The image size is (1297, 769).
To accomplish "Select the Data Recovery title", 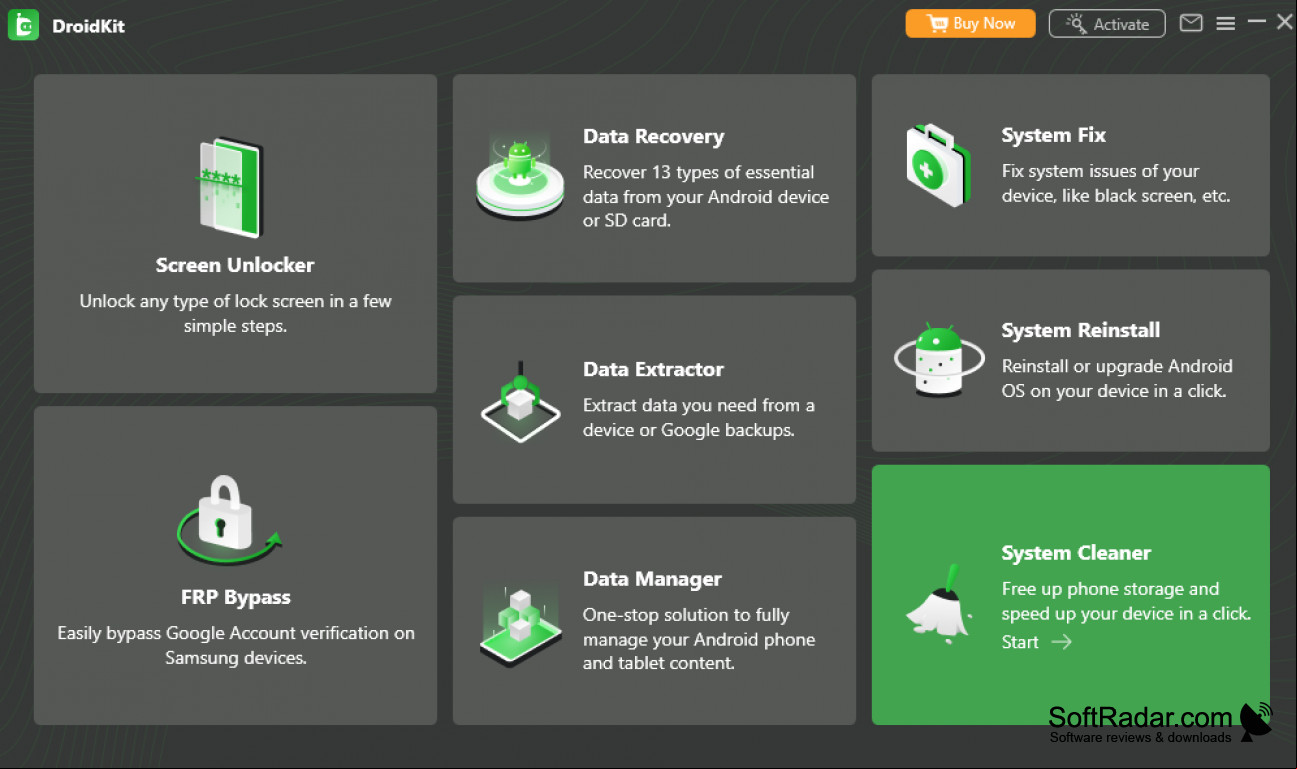I will tap(654, 137).
